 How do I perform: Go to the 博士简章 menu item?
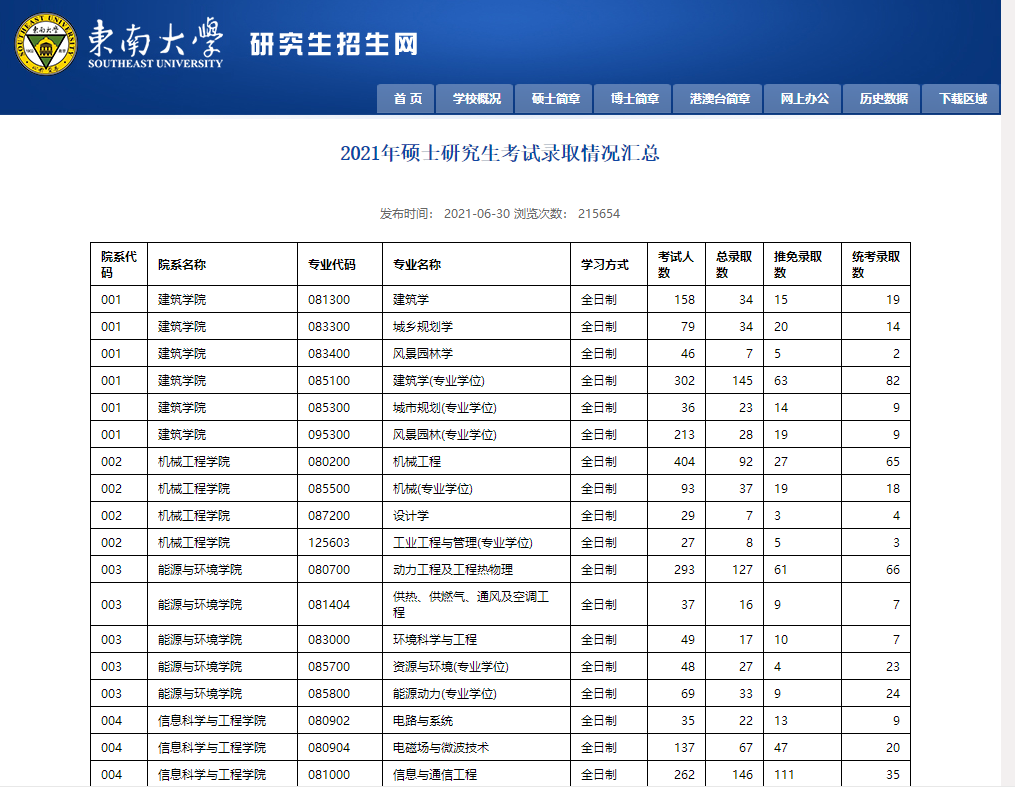pyautogui.click(x=632, y=98)
